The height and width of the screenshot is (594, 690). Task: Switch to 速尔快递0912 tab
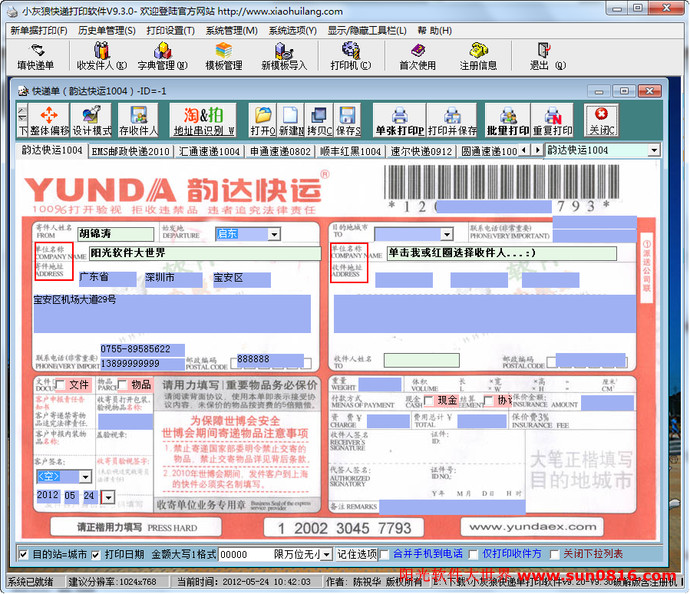(422, 151)
